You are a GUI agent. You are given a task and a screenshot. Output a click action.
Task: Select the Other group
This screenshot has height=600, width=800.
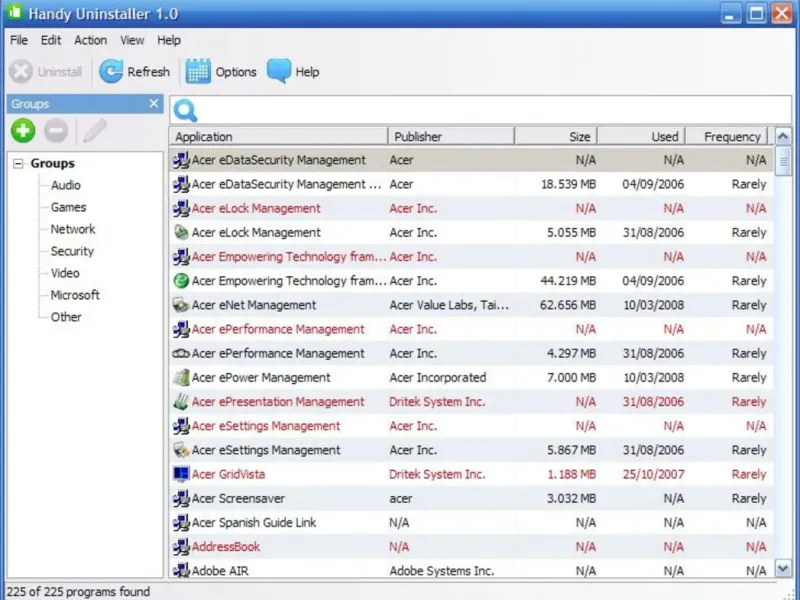coord(66,317)
